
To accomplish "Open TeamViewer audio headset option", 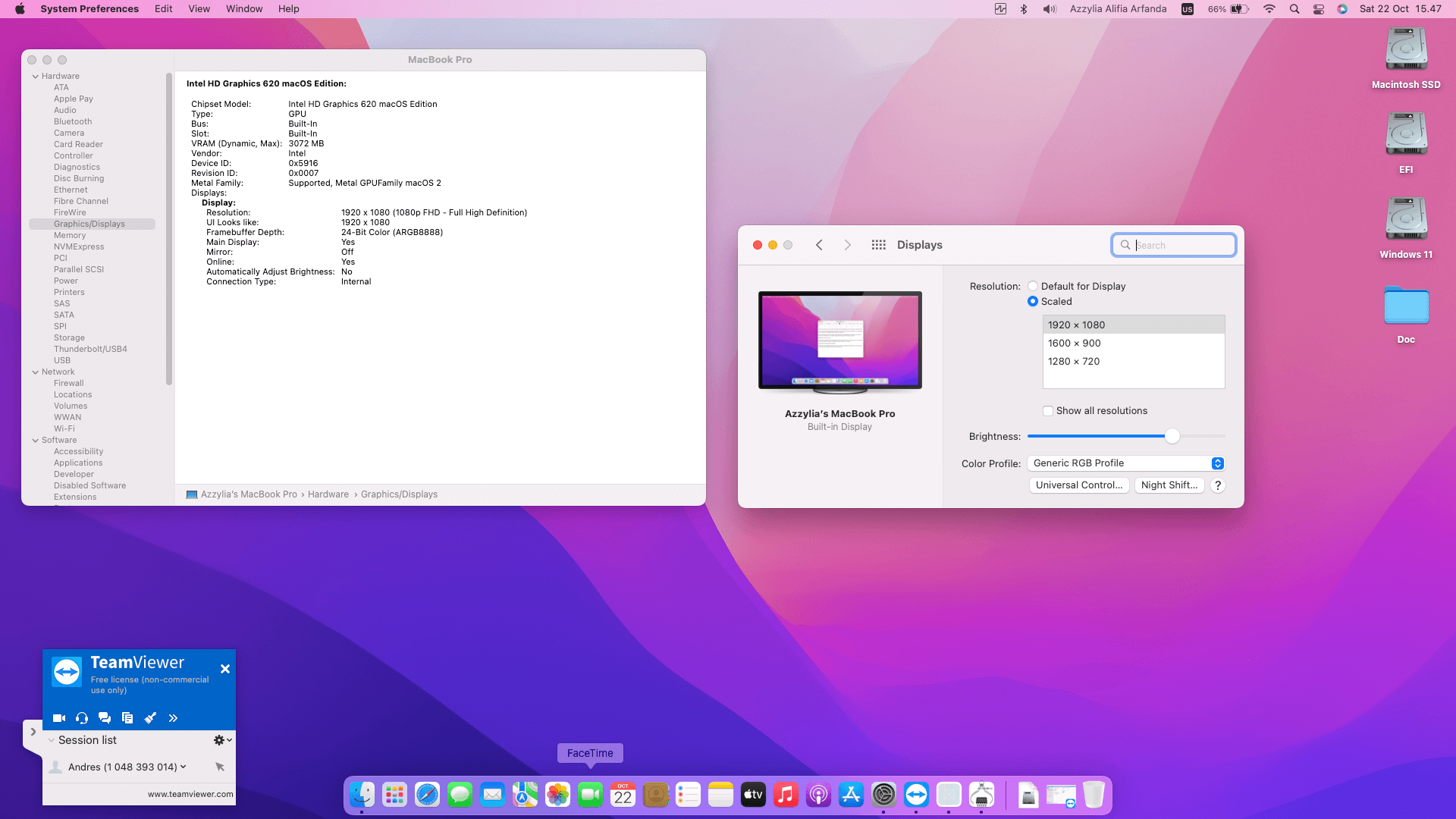I will click(82, 718).
